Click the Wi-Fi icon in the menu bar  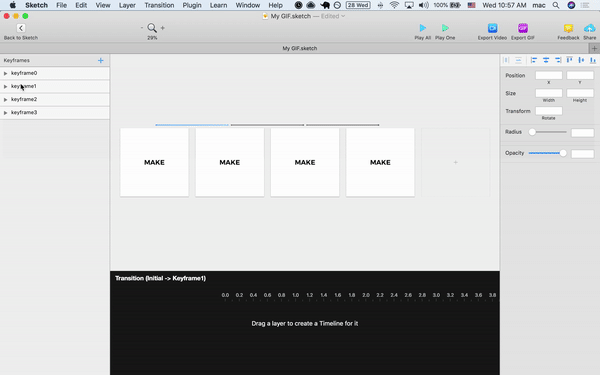pos(394,5)
